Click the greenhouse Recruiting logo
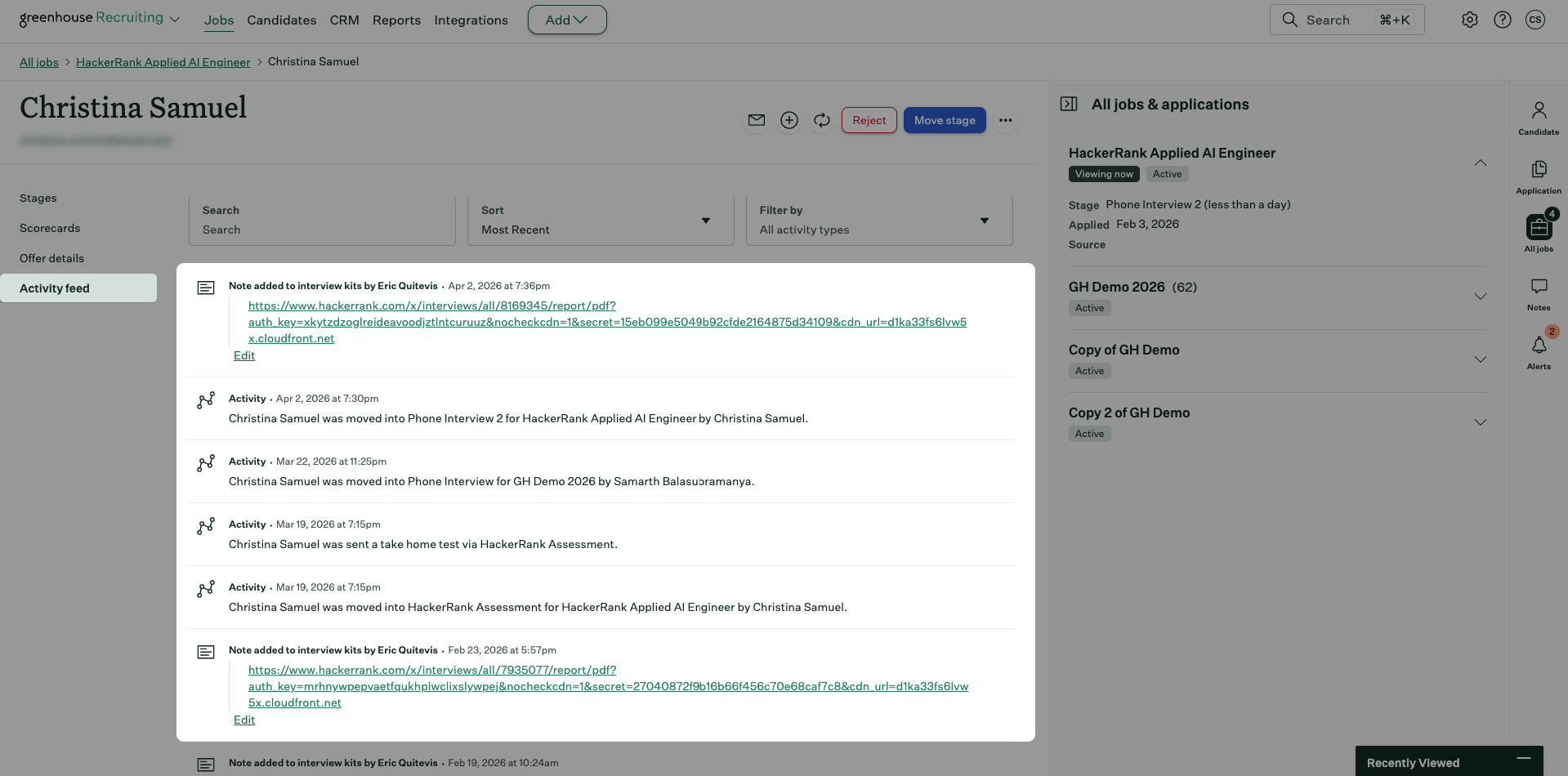Viewport: 1568px width, 776px height. [x=92, y=18]
